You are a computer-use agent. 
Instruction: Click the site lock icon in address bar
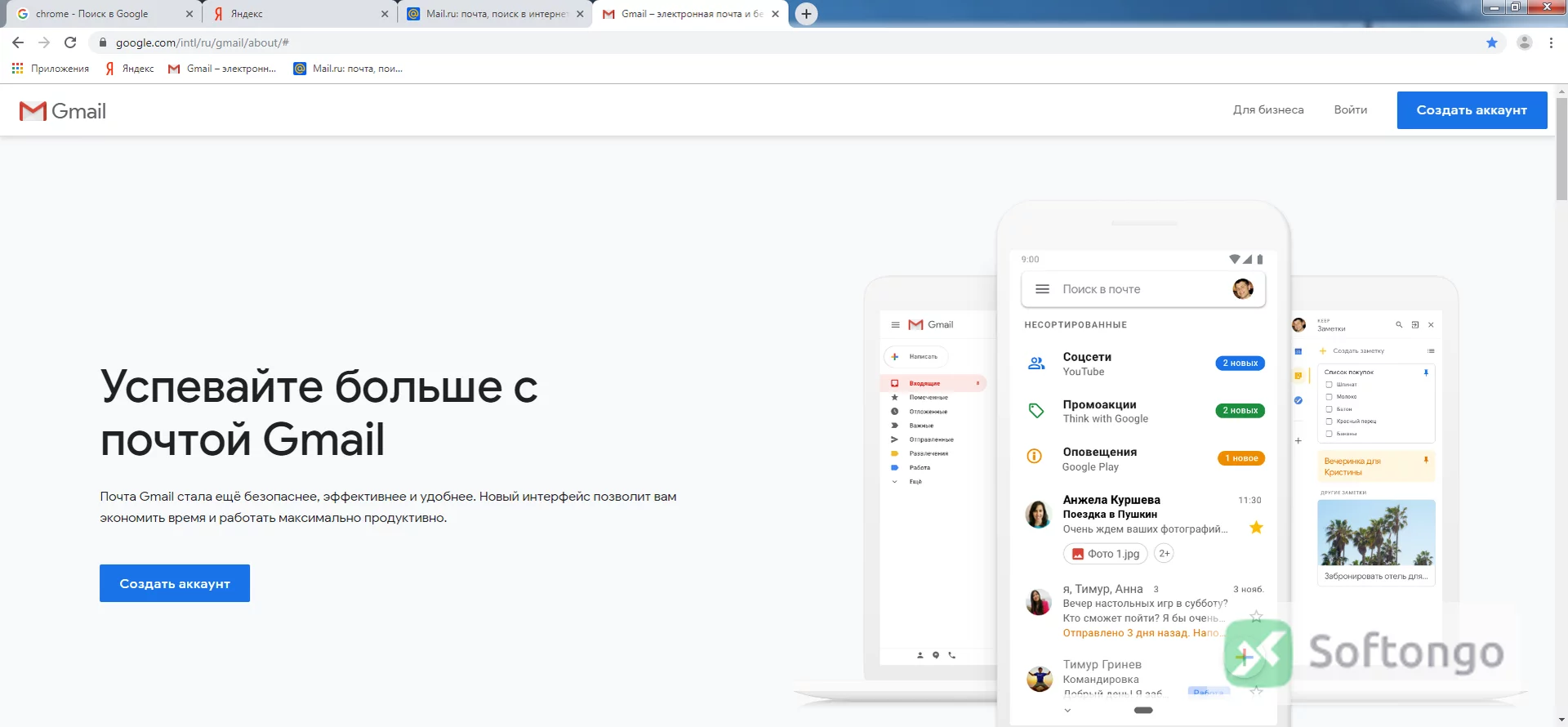tap(102, 42)
